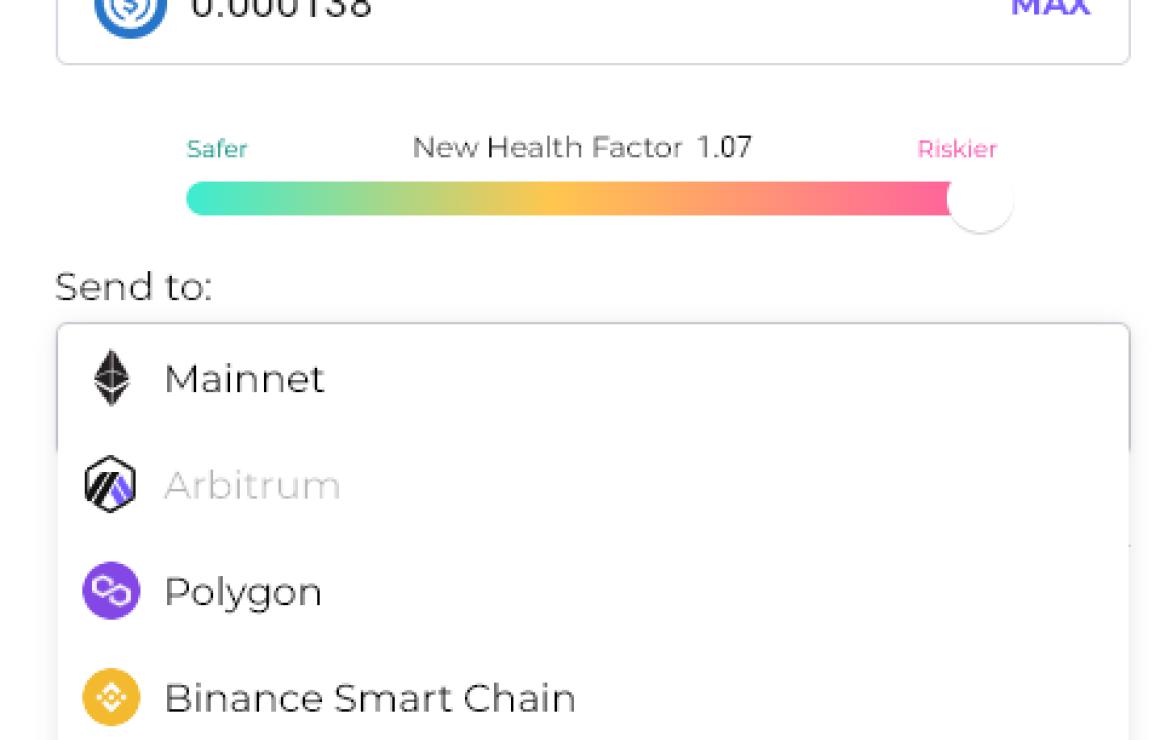Click the 1.07 health factor value
The width and height of the screenshot is (1160, 740).
pyautogui.click(x=724, y=147)
